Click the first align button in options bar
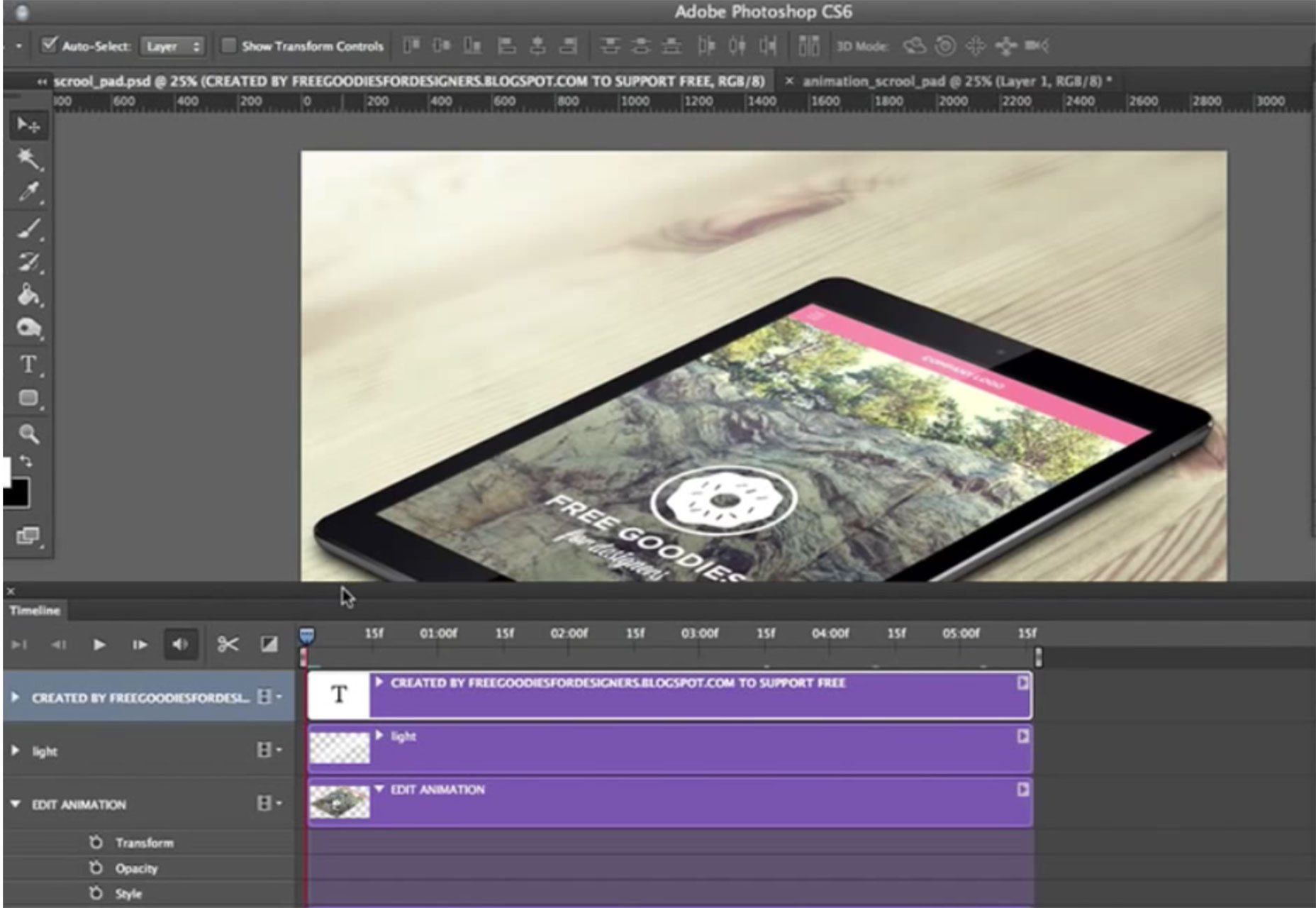The image size is (1316, 908). (411, 46)
